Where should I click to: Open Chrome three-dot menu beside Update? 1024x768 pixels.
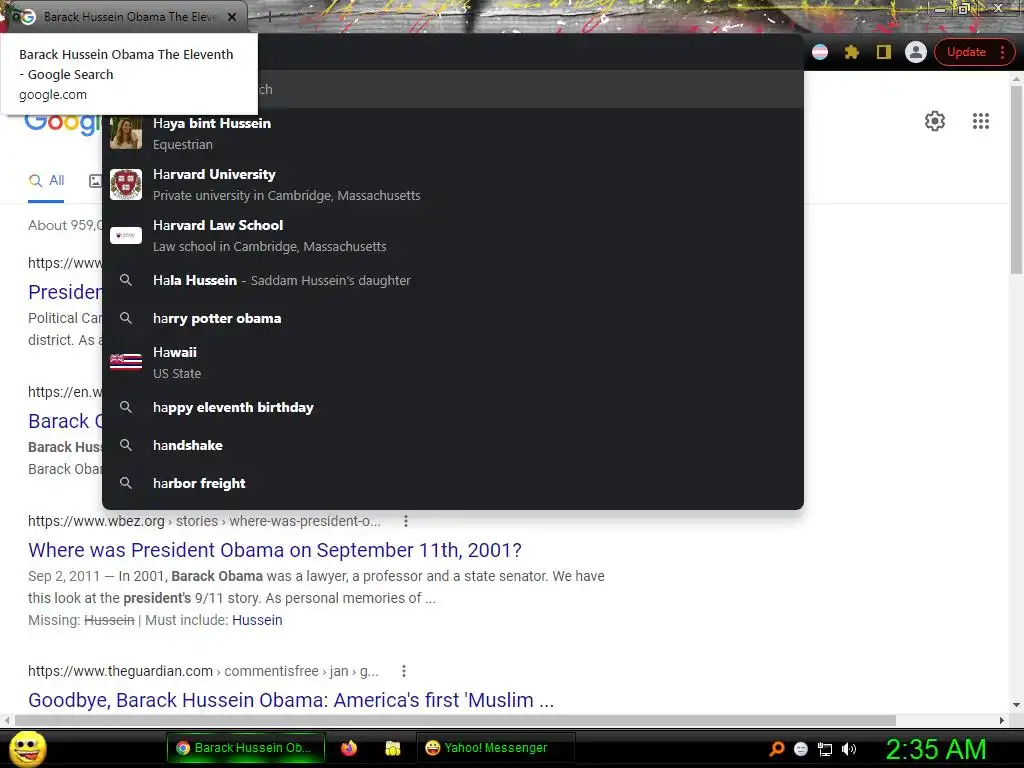[x=1002, y=52]
